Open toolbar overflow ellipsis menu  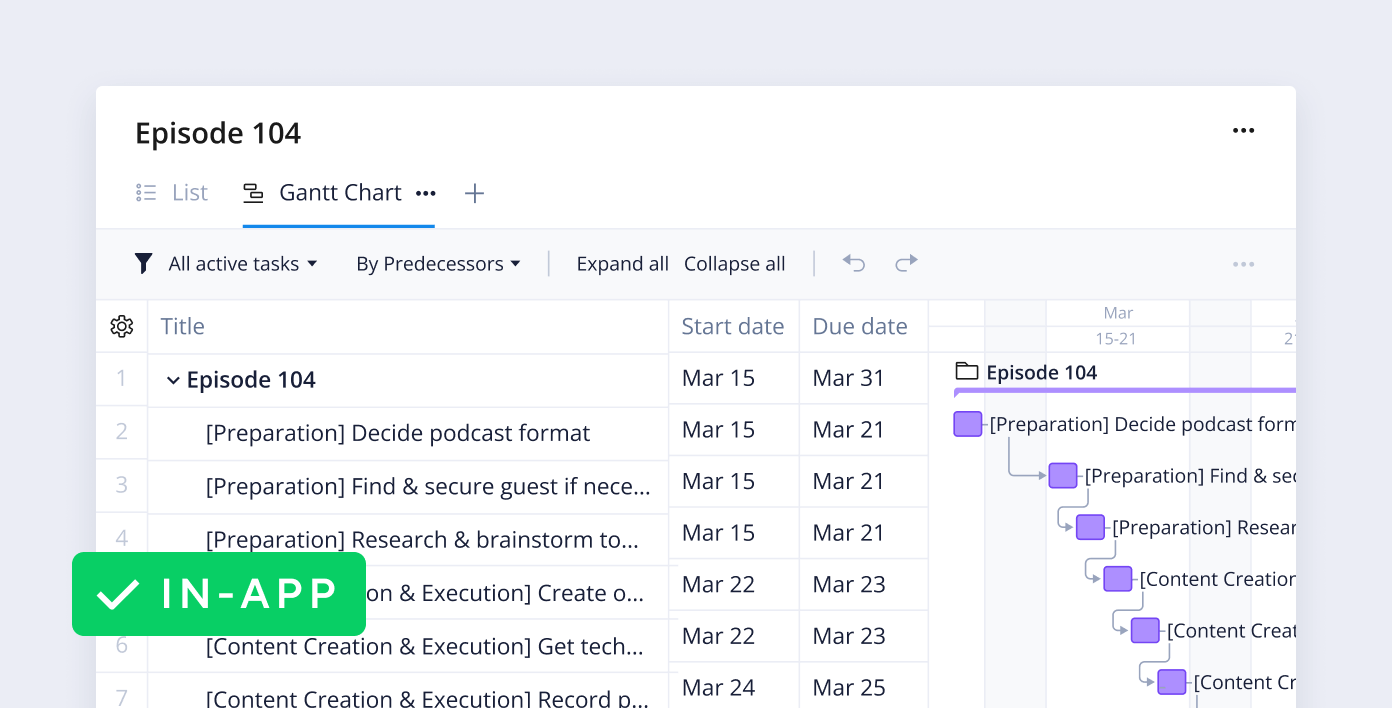(x=1243, y=264)
